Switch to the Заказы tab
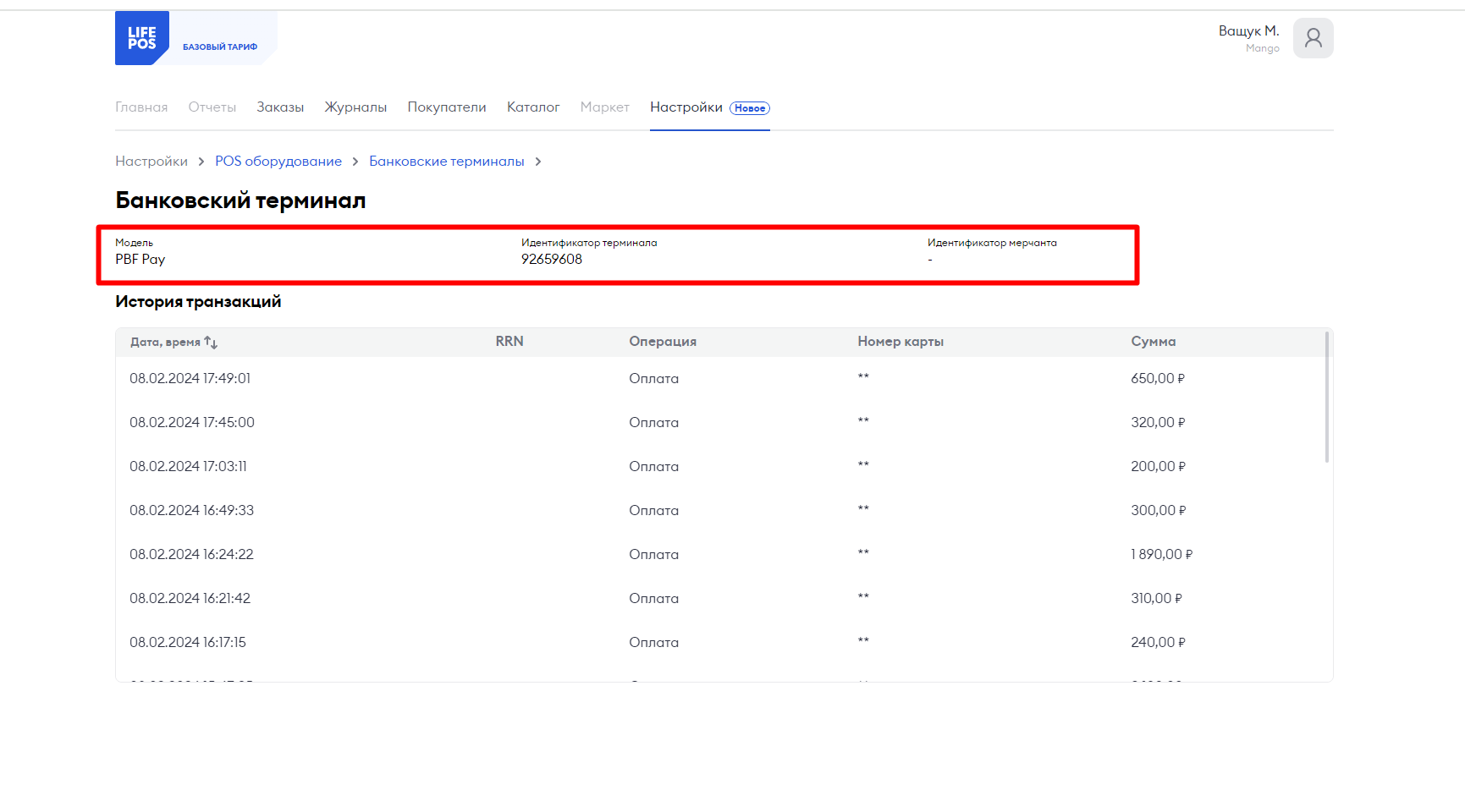 coord(280,107)
